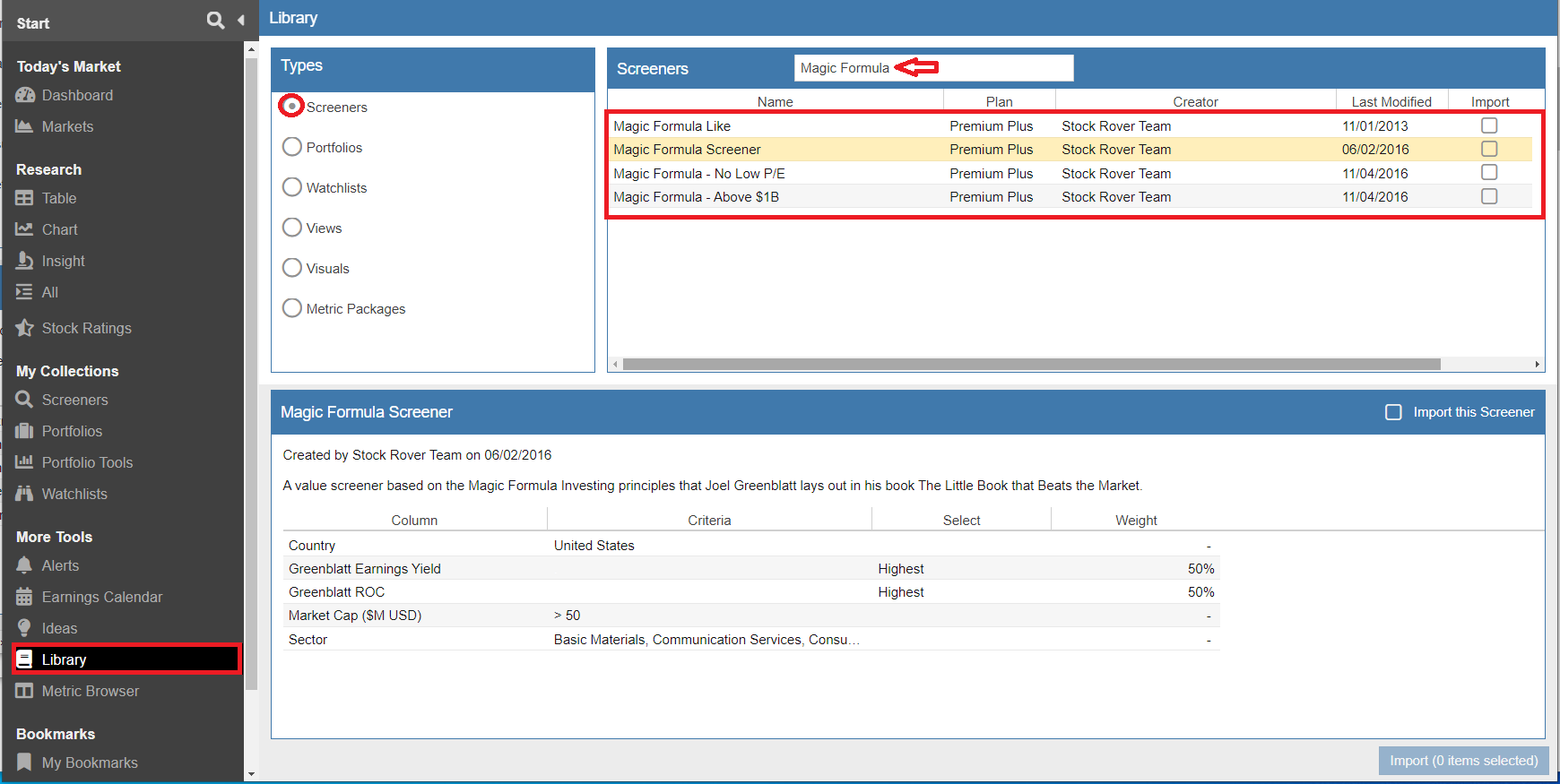The width and height of the screenshot is (1560, 784).
Task: Open Chart via its line-graph icon
Action: [x=25, y=229]
